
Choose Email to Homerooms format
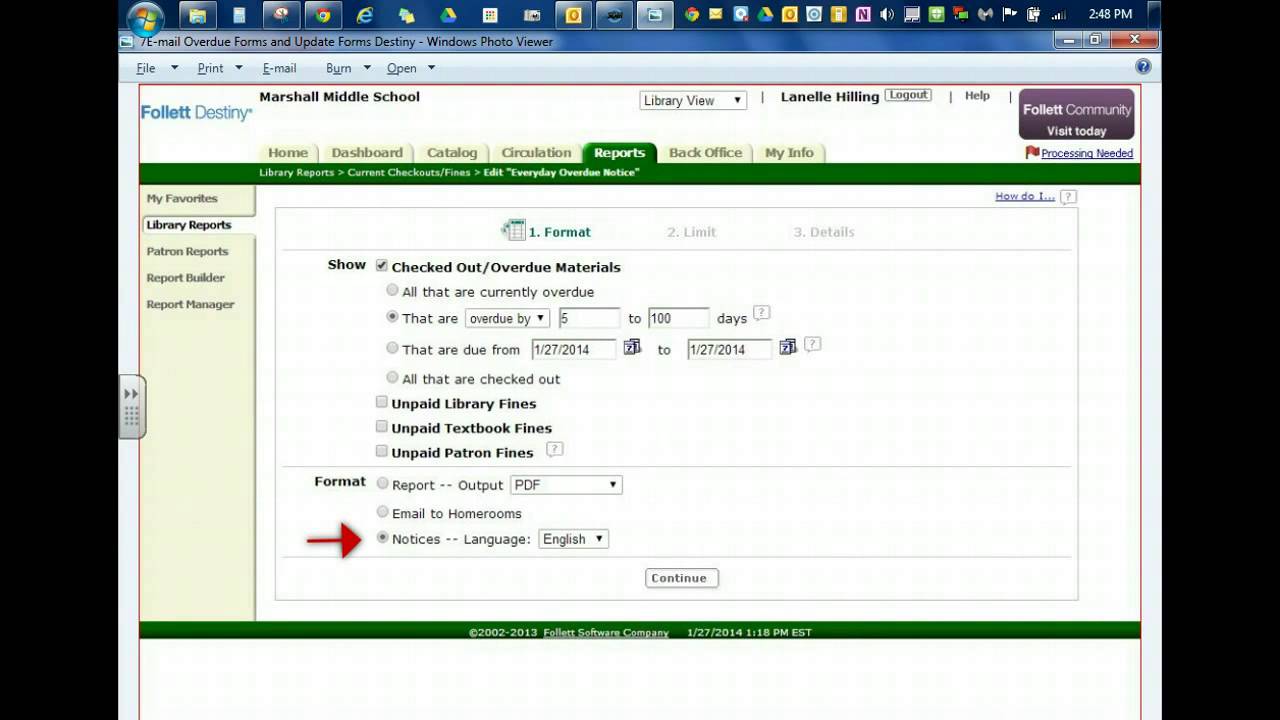[x=382, y=511]
